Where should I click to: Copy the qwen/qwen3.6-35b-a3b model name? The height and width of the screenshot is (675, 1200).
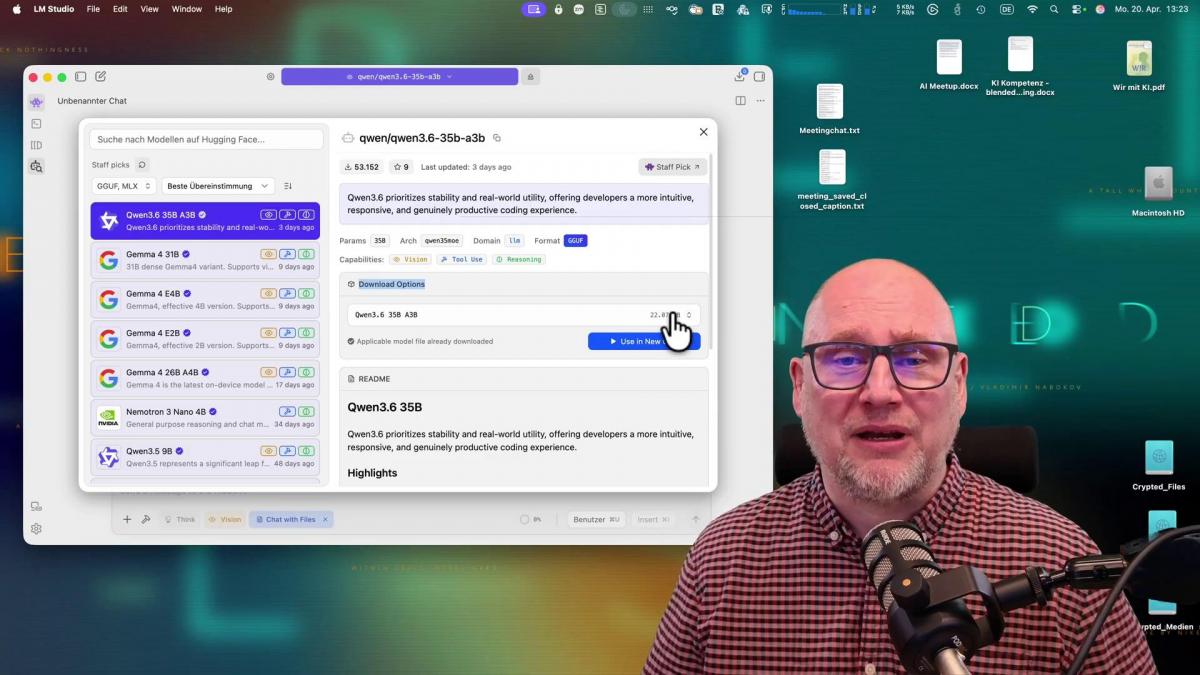[x=497, y=138]
